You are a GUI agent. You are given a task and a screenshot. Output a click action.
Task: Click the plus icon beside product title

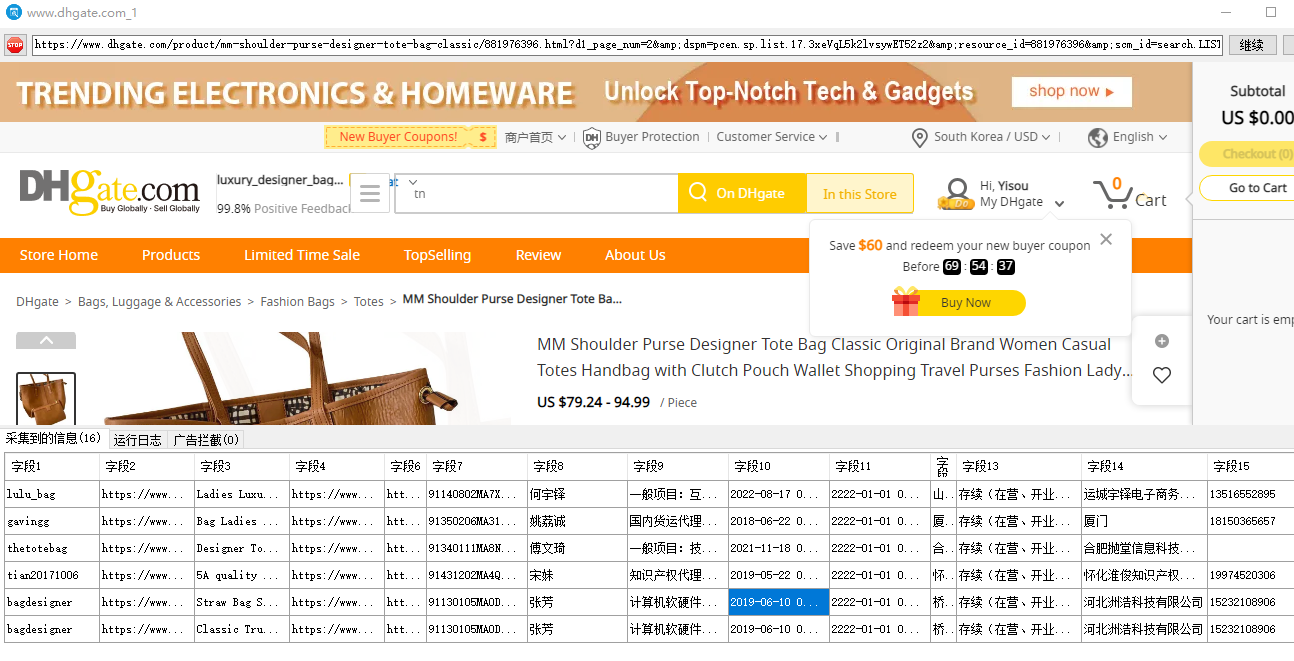pos(1162,341)
